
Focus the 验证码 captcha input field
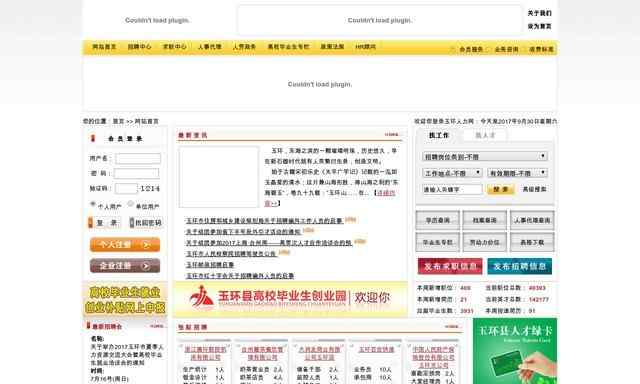(127, 189)
